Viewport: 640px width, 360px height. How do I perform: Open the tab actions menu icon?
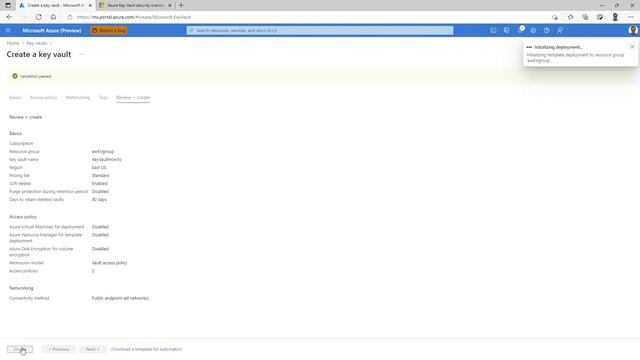coord(8,5)
